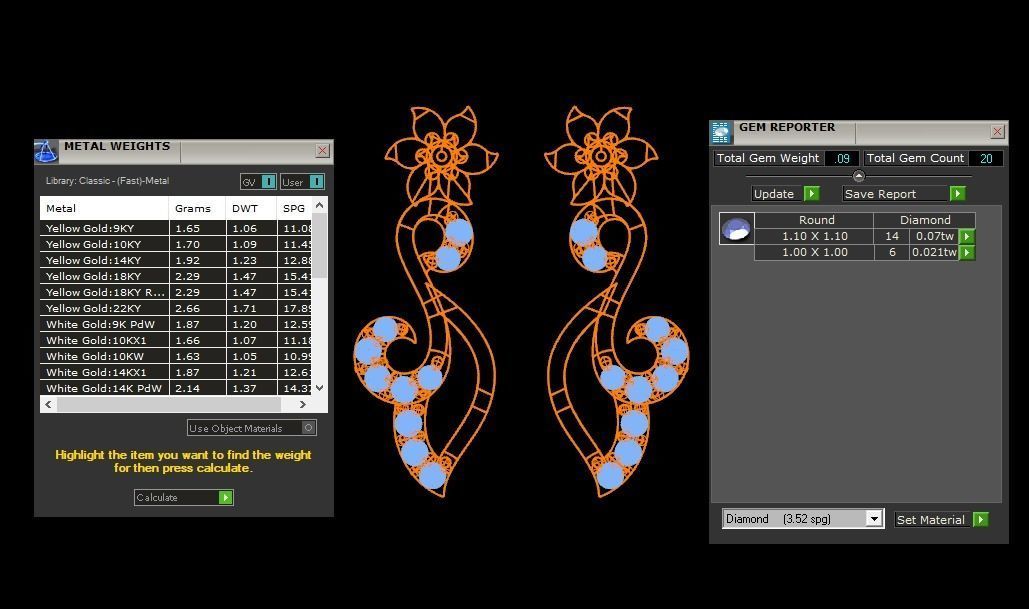Click the Gem Reporter panel icon
Image resolution: width=1029 pixels, height=609 pixels.
pyautogui.click(x=721, y=132)
